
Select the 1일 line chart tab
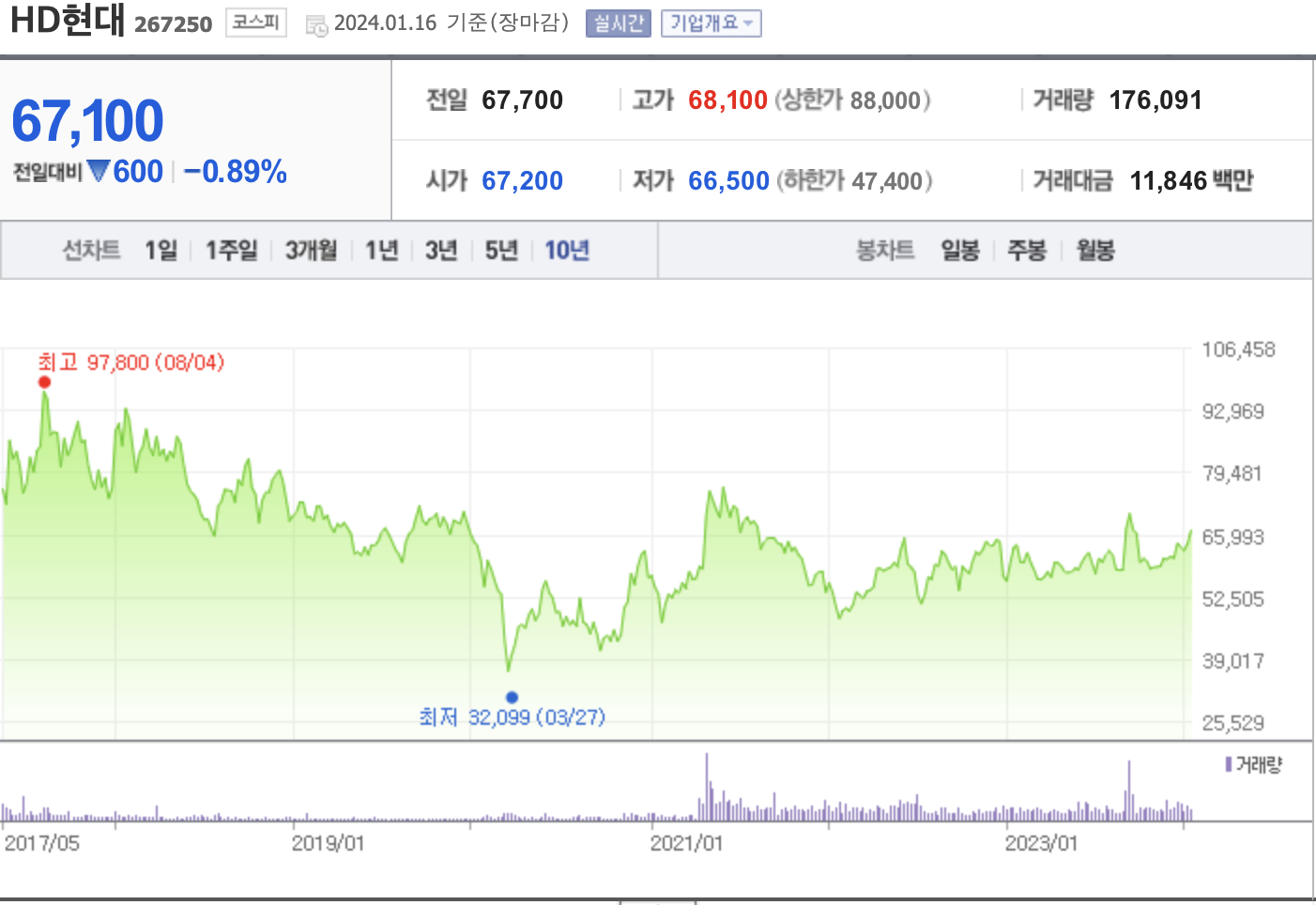161,251
